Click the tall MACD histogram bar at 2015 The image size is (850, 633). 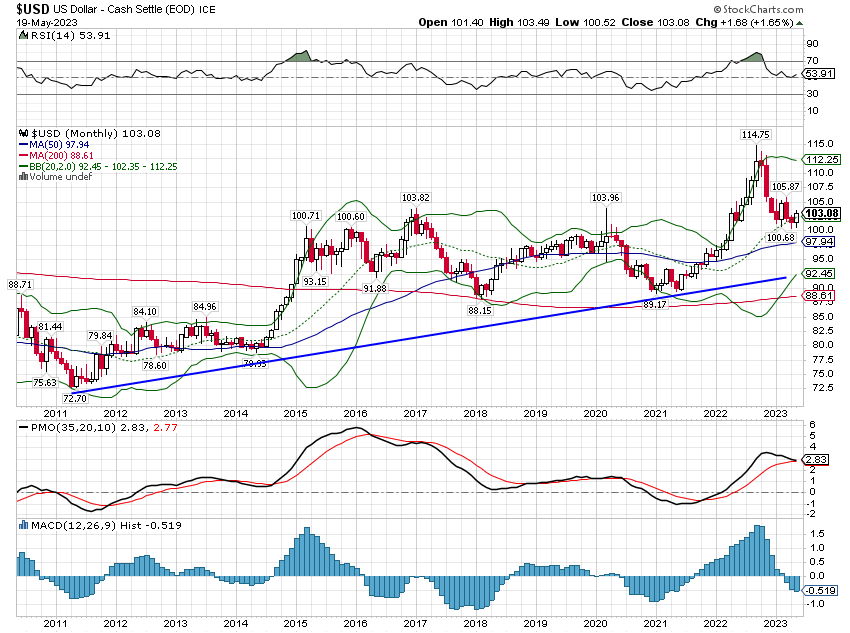pyautogui.click(x=307, y=551)
